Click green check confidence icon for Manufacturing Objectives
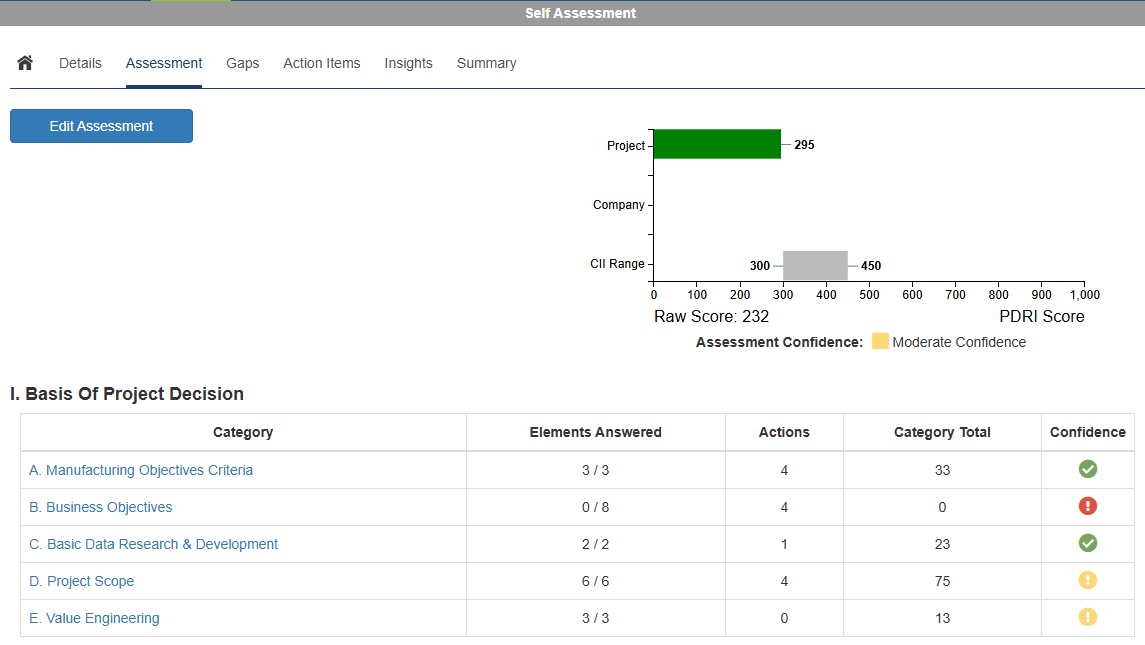This screenshot has height=645, width=1145. (x=1088, y=469)
